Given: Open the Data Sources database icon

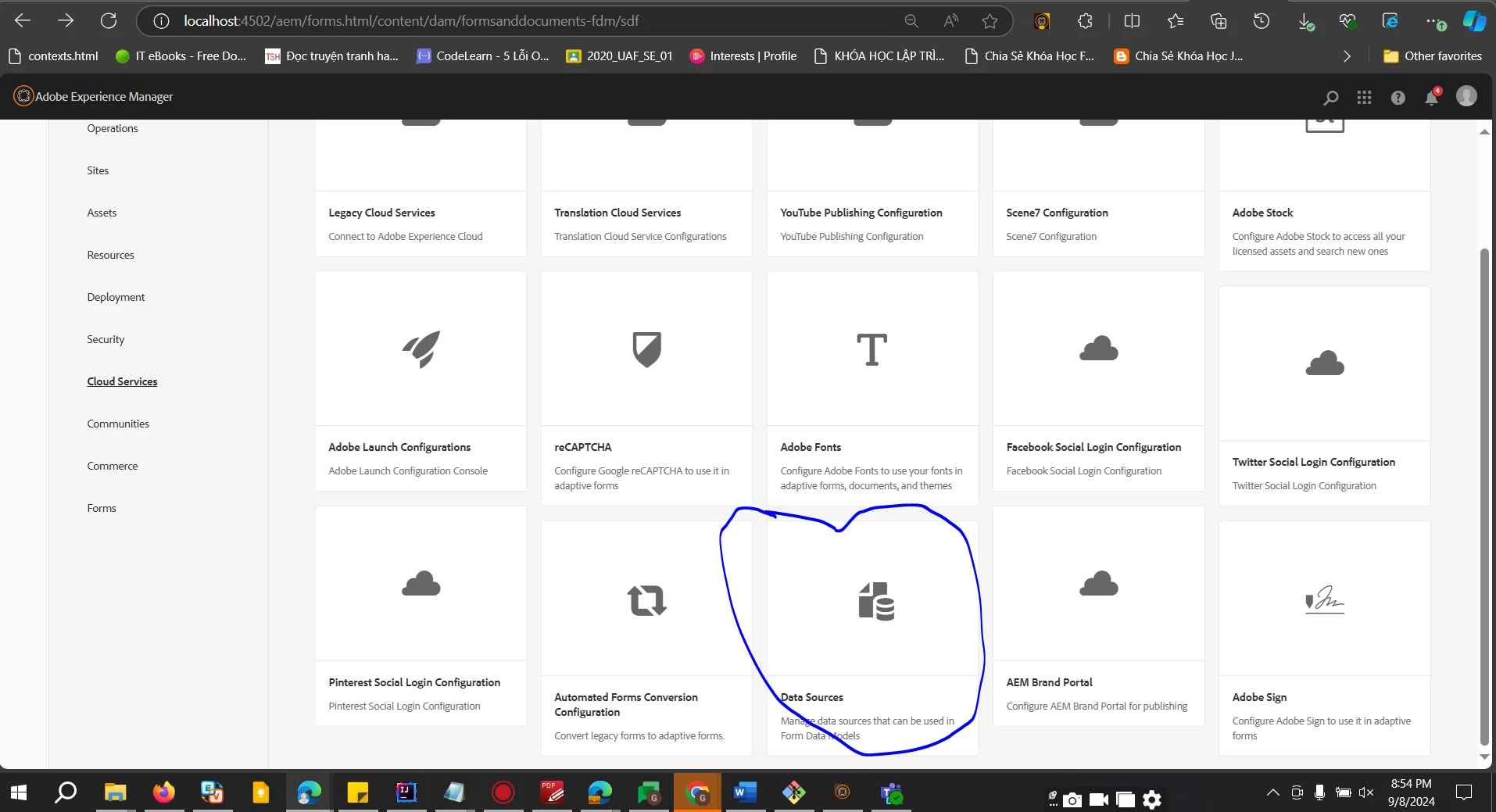Looking at the screenshot, I should tap(876, 601).
